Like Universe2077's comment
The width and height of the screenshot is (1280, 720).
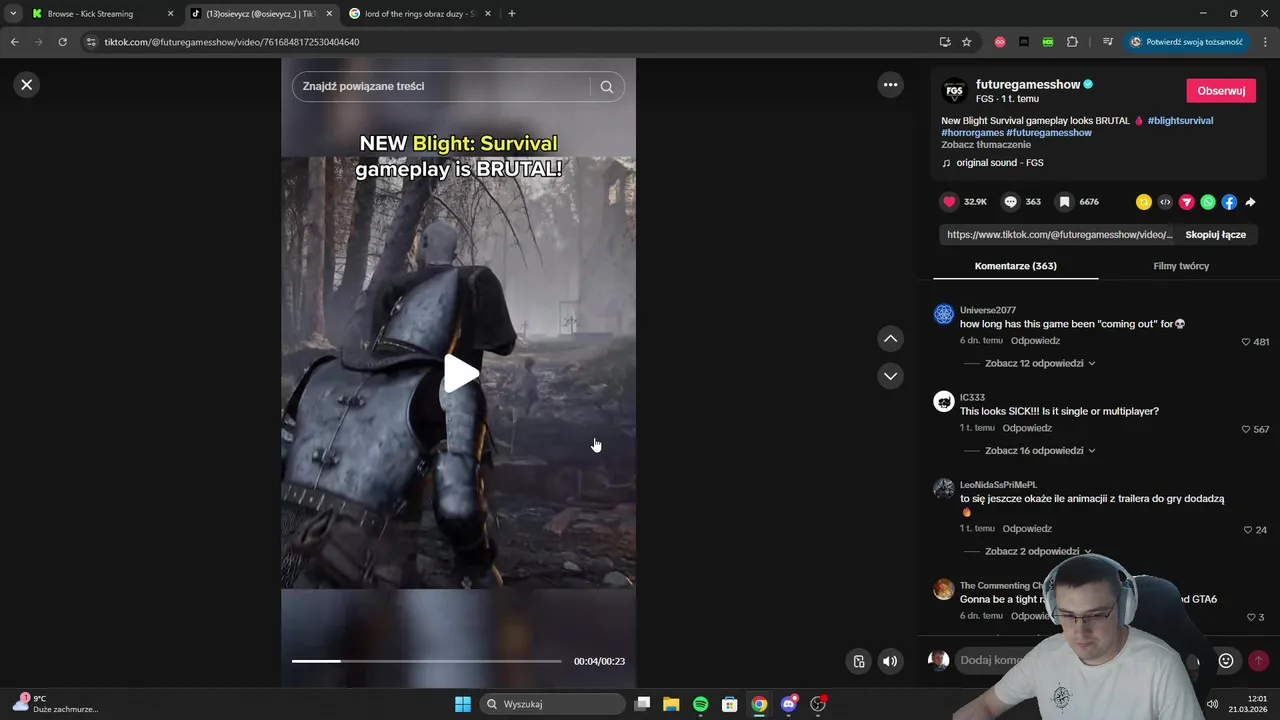(1246, 342)
